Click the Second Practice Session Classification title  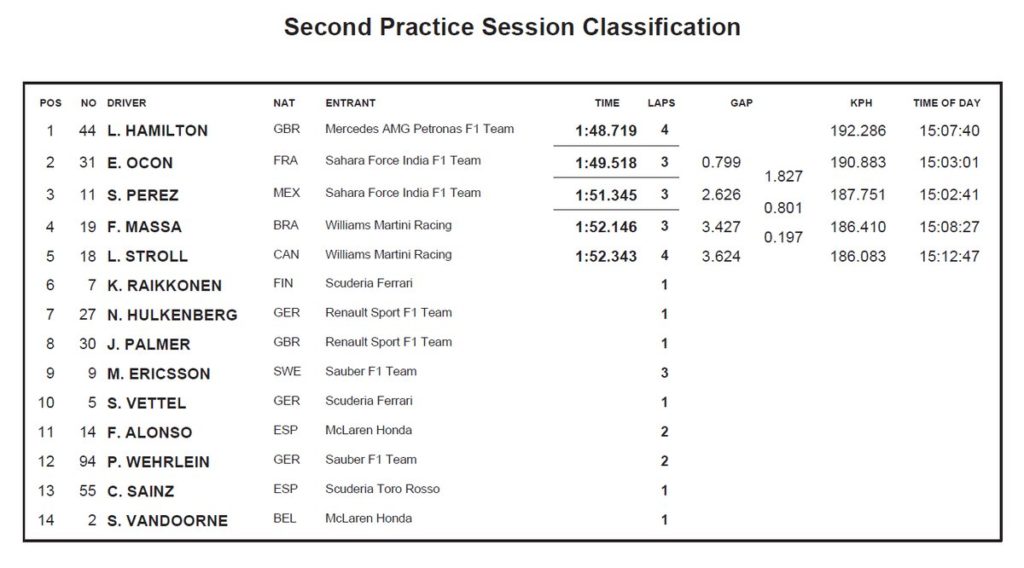click(512, 27)
